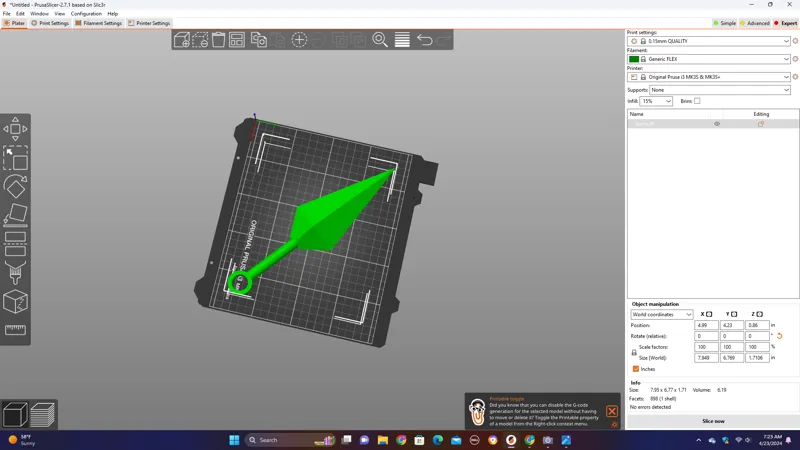Switch to the Filament Settings tab
This screenshot has height=450, width=800.
tap(98, 23)
